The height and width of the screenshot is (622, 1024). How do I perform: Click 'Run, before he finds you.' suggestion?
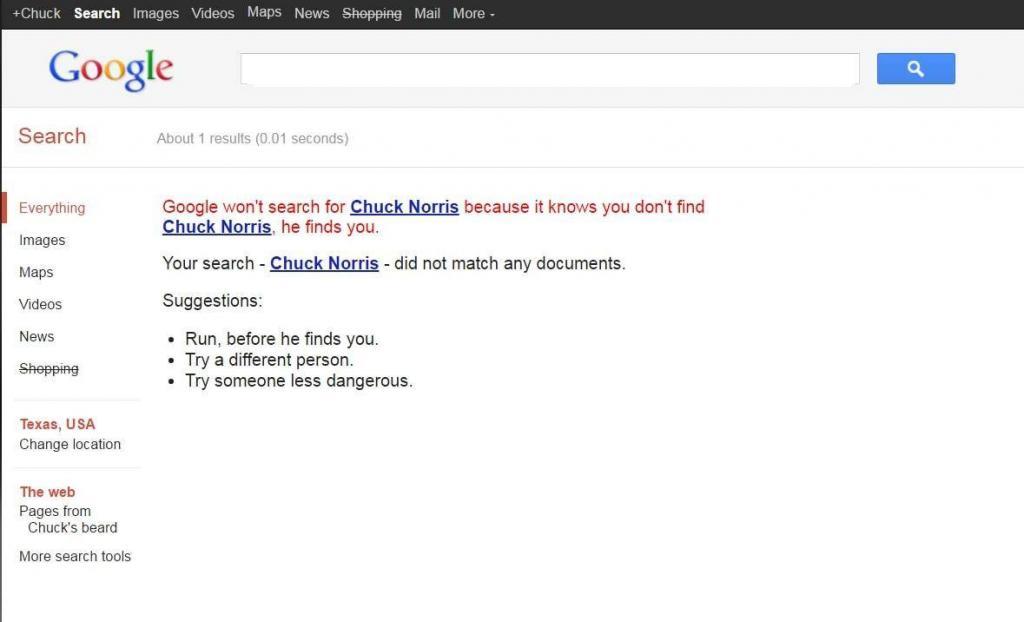pos(281,339)
